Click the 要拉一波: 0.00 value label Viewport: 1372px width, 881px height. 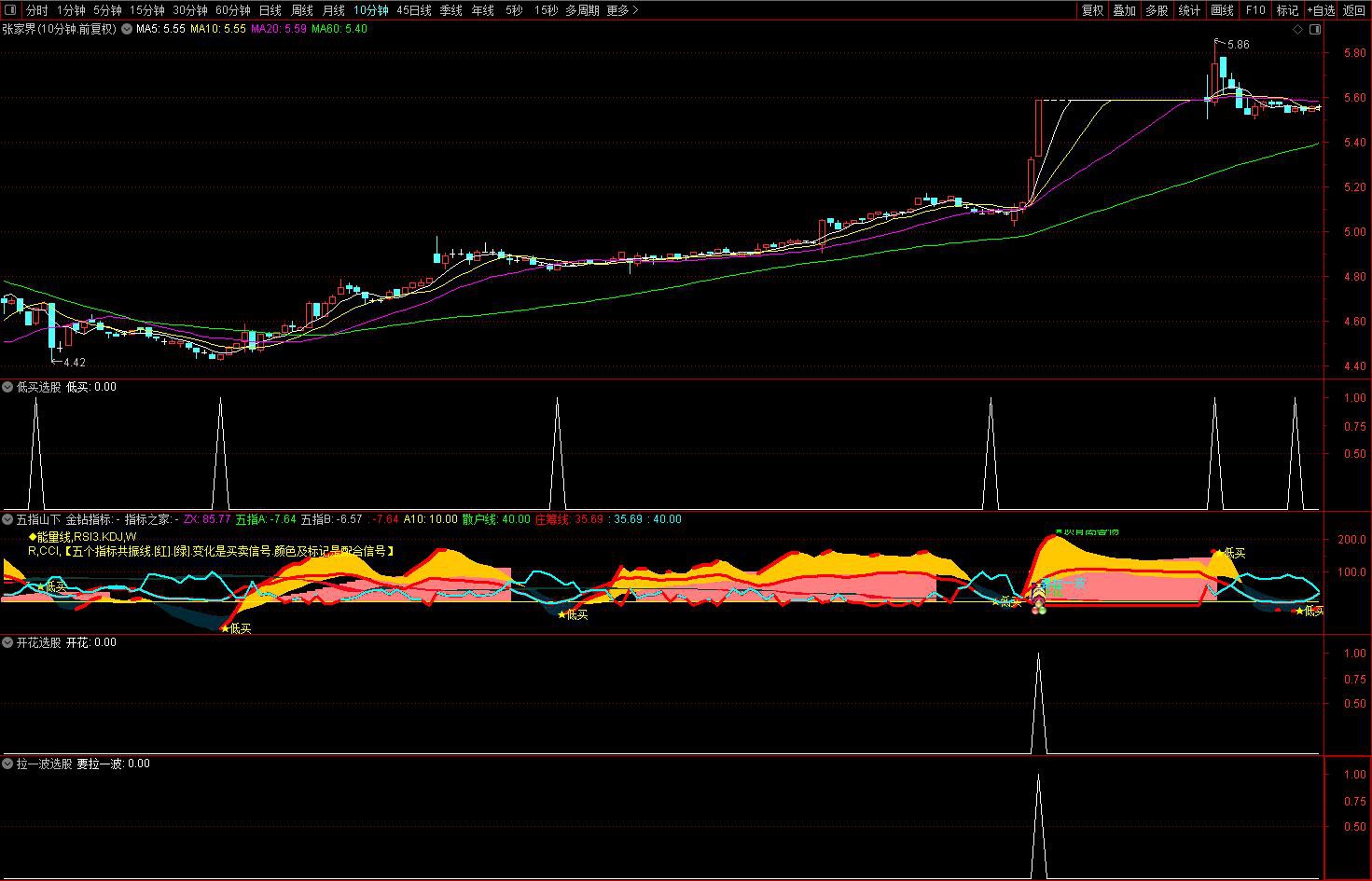point(113,763)
